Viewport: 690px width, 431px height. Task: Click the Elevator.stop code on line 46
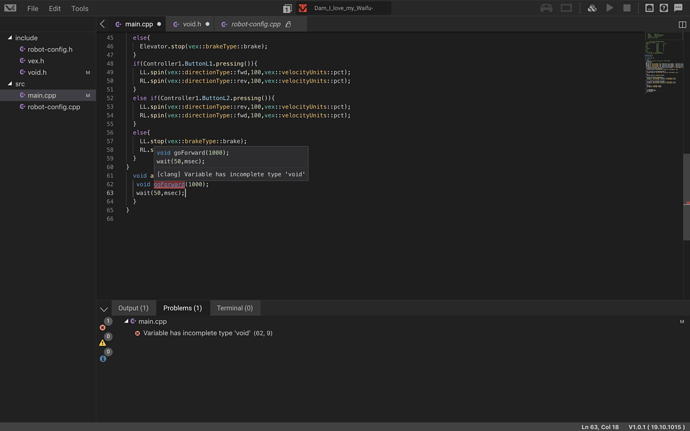click(203, 46)
